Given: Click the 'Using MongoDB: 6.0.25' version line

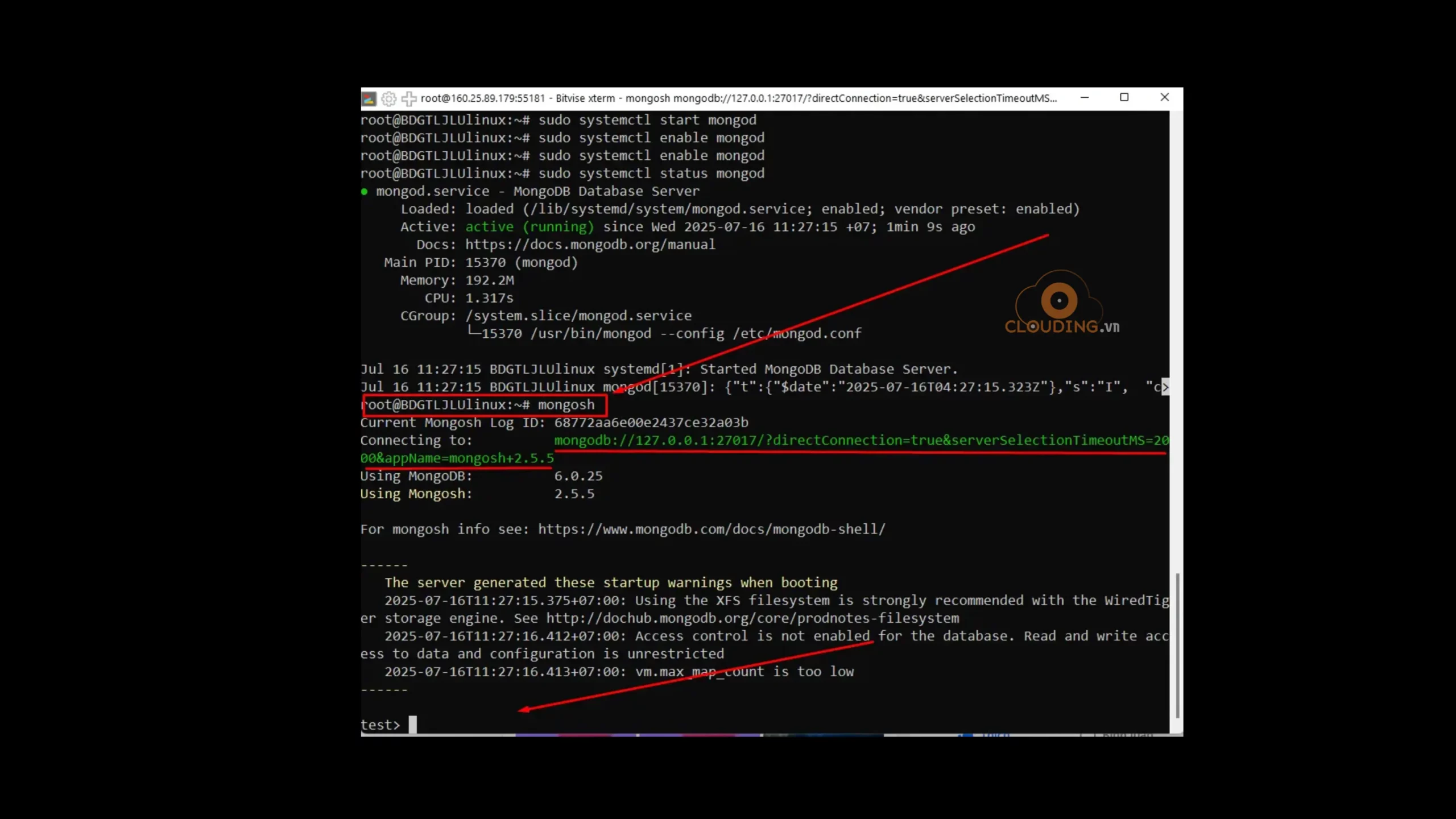Looking at the screenshot, I should [x=481, y=476].
